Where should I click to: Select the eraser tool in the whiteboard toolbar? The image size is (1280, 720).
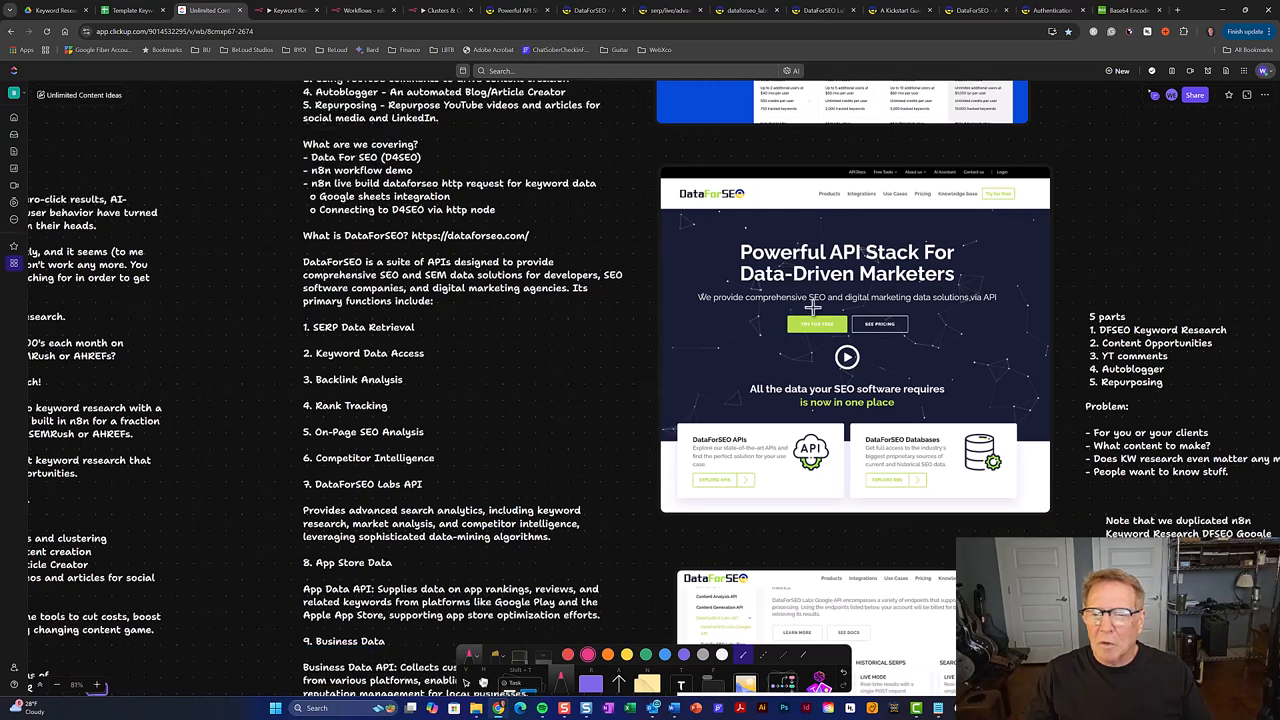[518, 655]
